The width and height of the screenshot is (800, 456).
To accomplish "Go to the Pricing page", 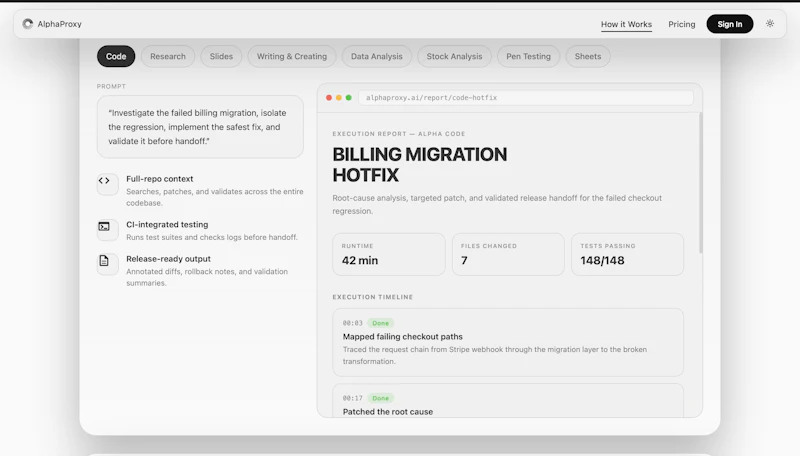I will [682, 24].
